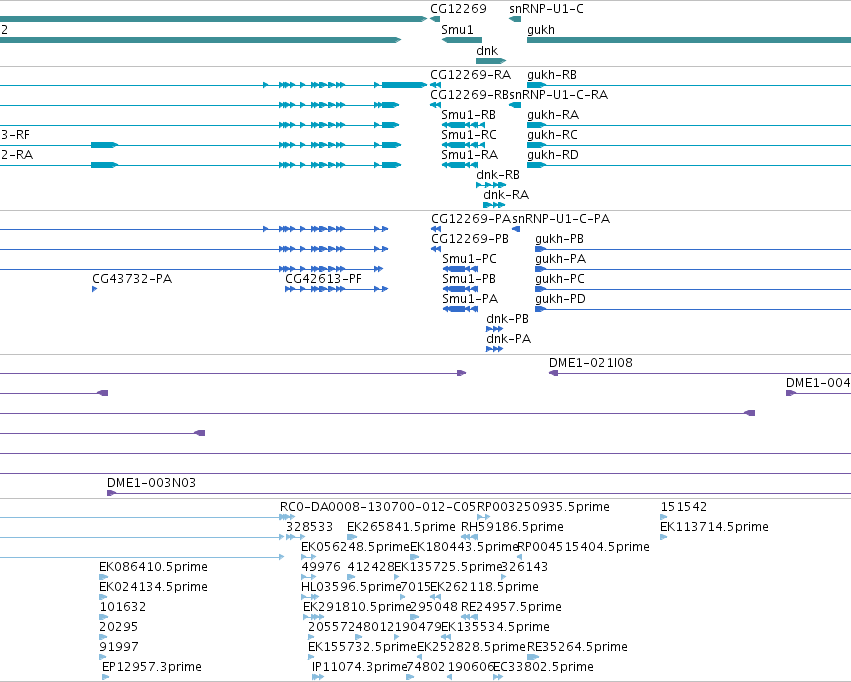The image size is (851, 682).
Task: Select the EK056248.5prime EST label
Action: 355,547
